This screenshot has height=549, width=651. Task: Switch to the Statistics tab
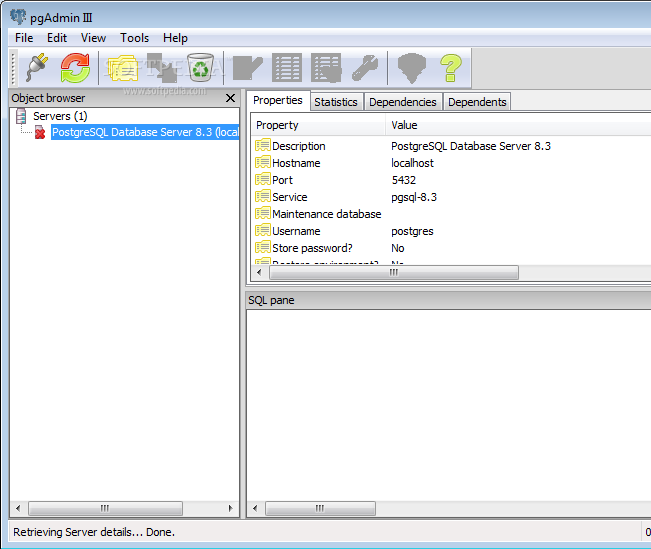pos(336,102)
